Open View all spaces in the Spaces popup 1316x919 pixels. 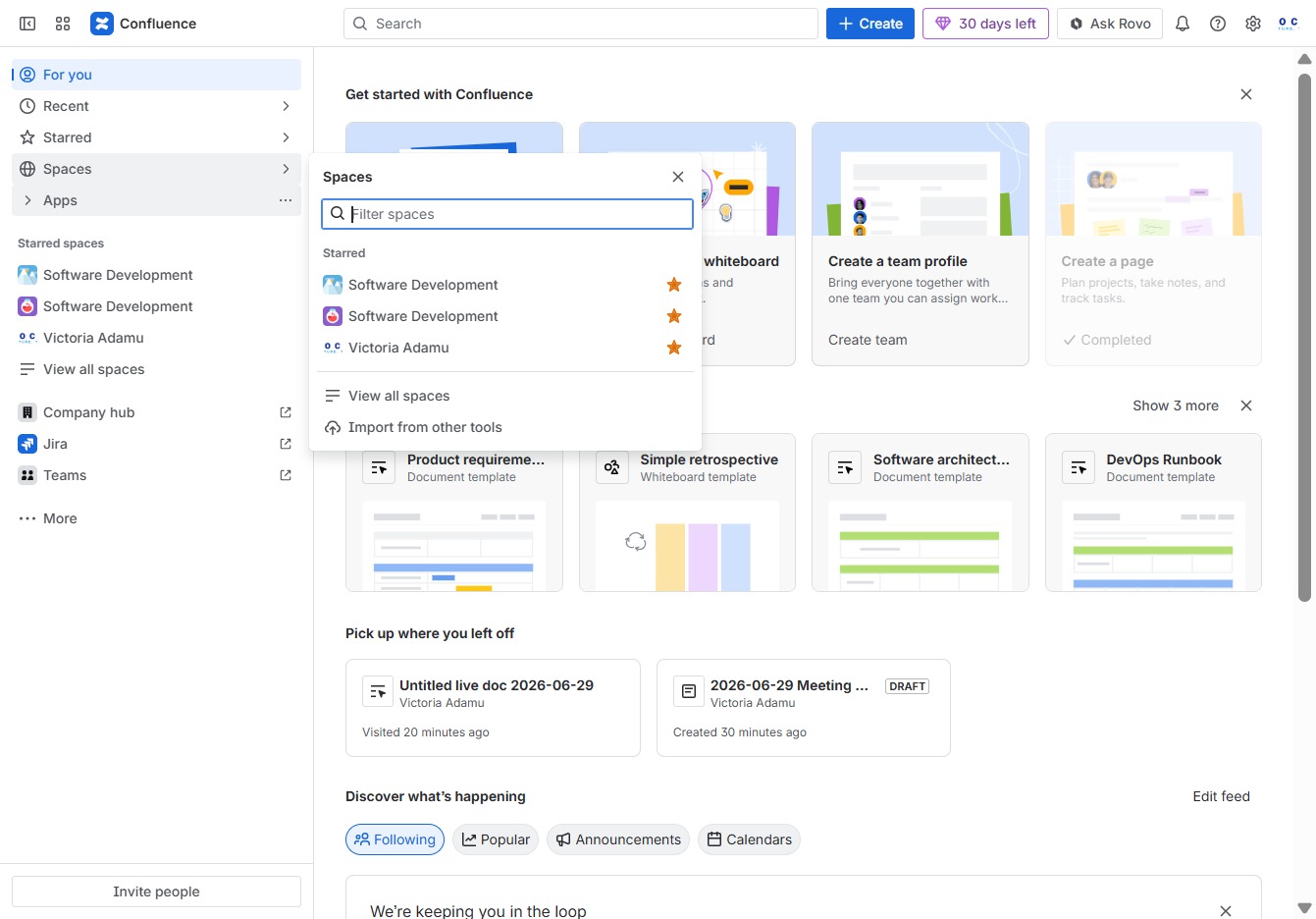coord(505,396)
